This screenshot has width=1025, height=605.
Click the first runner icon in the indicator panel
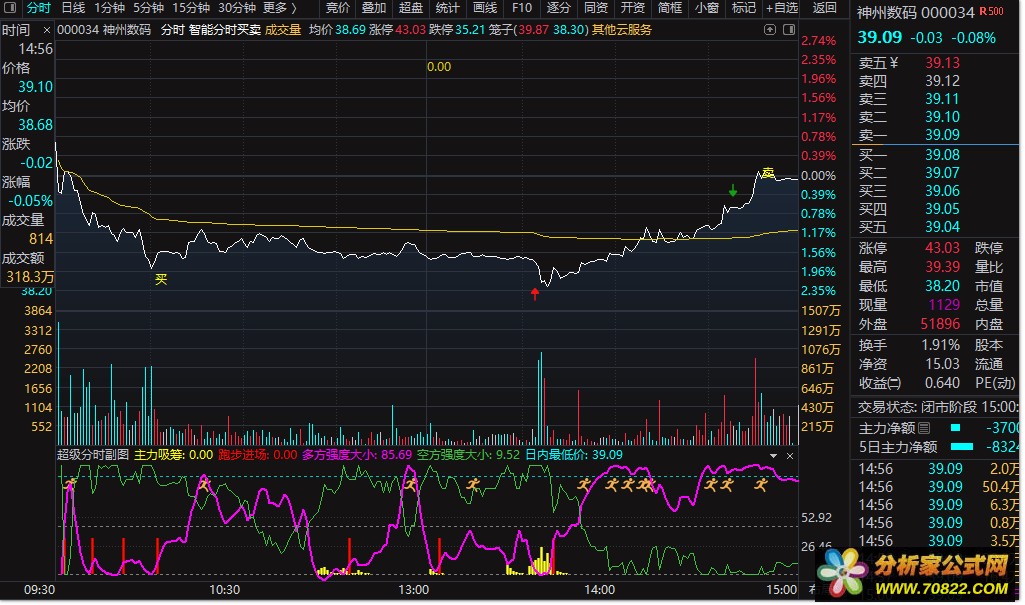click(x=71, y=484)
